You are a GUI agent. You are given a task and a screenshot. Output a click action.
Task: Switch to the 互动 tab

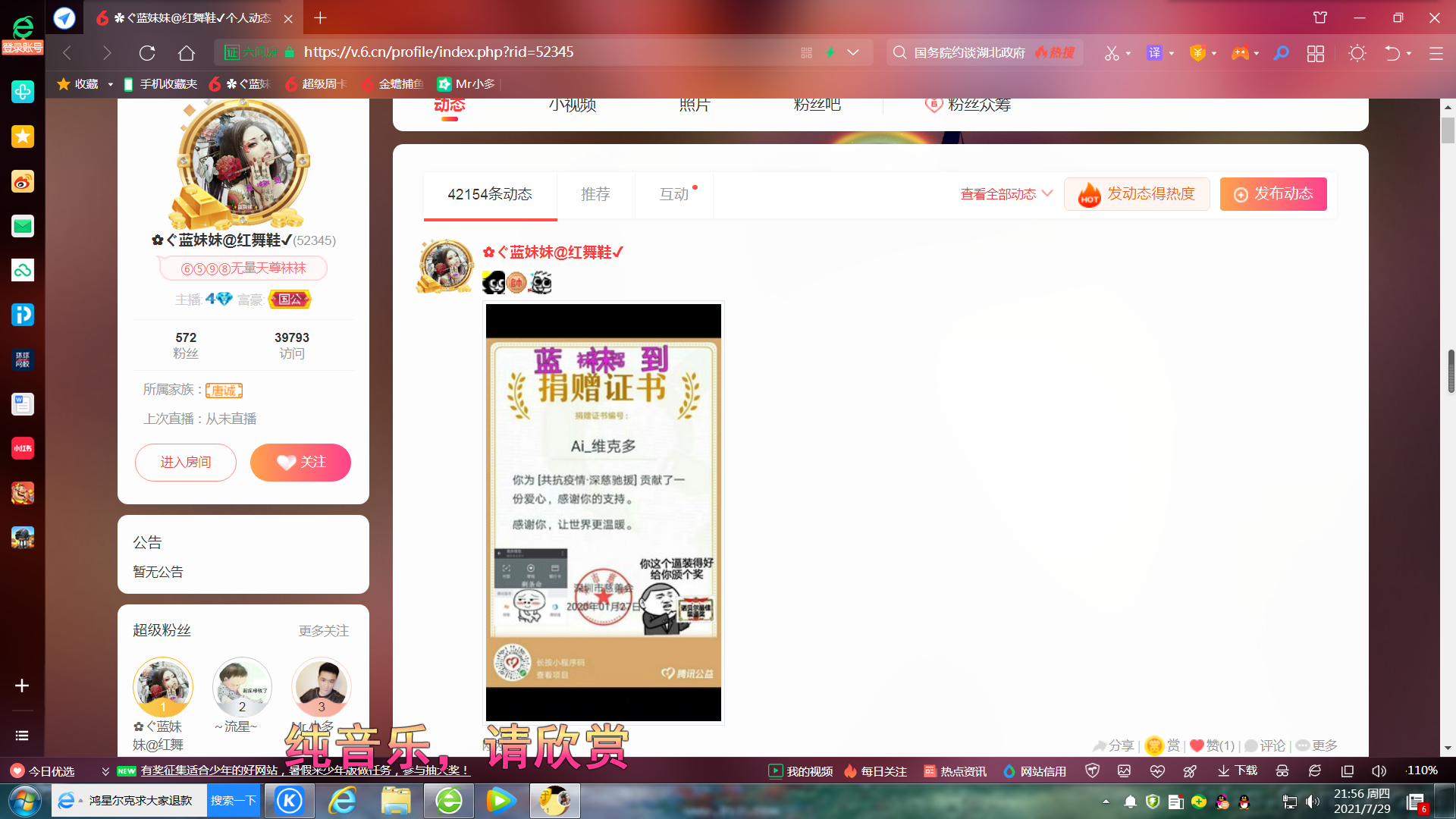tap(674, 195)
